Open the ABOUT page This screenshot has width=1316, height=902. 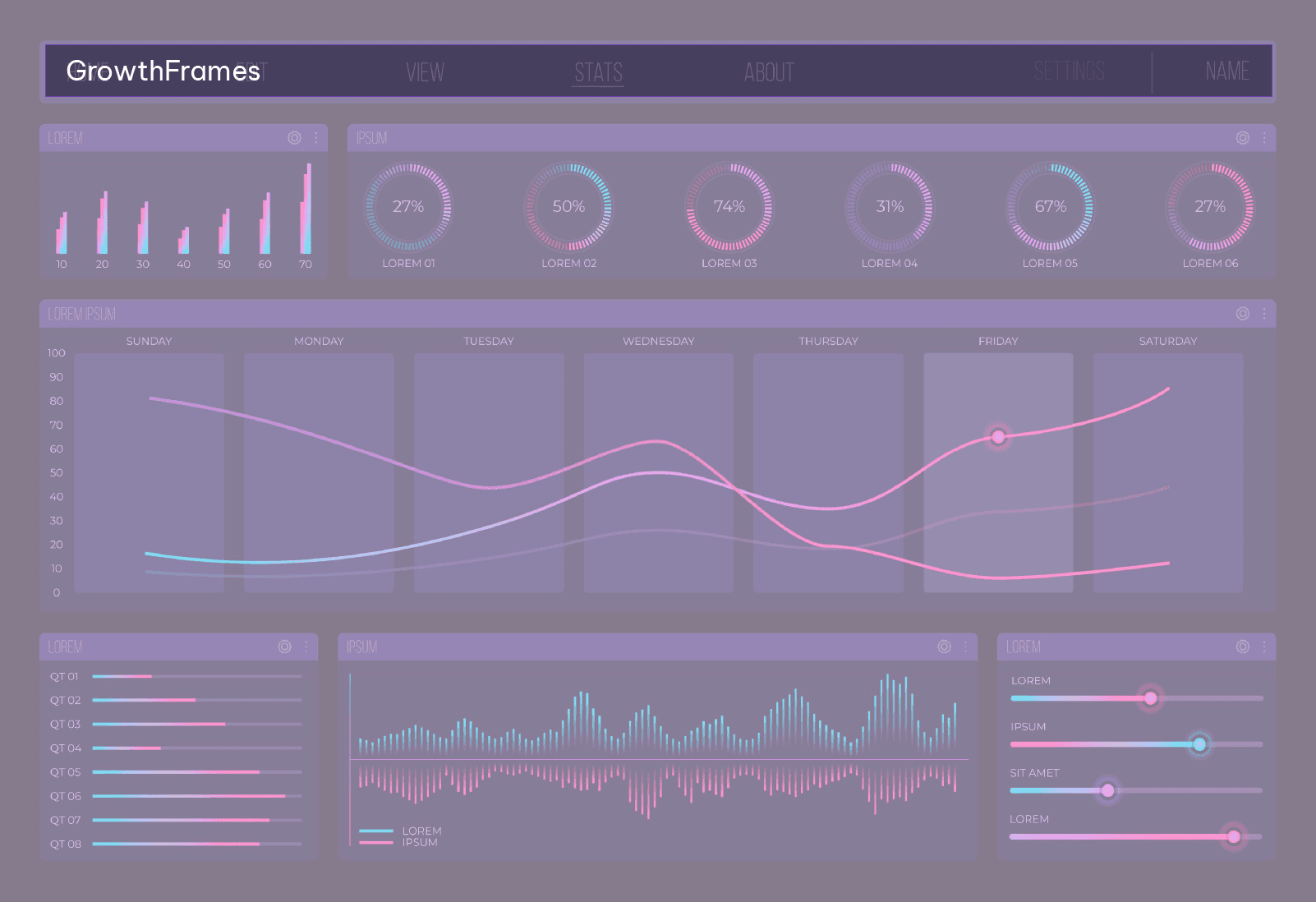point(769,72)
